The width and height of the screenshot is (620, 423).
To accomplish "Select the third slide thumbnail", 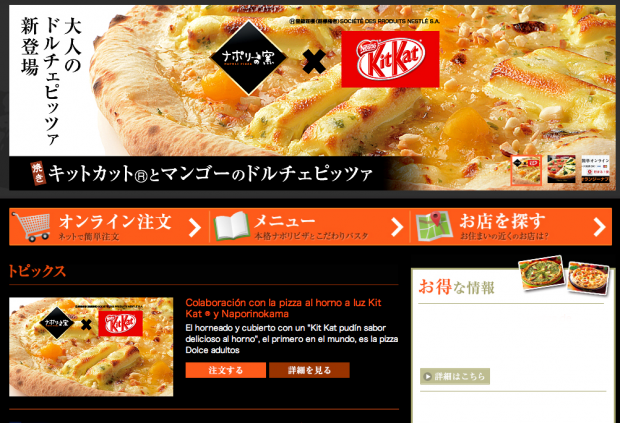I will [x=595, y=169].
